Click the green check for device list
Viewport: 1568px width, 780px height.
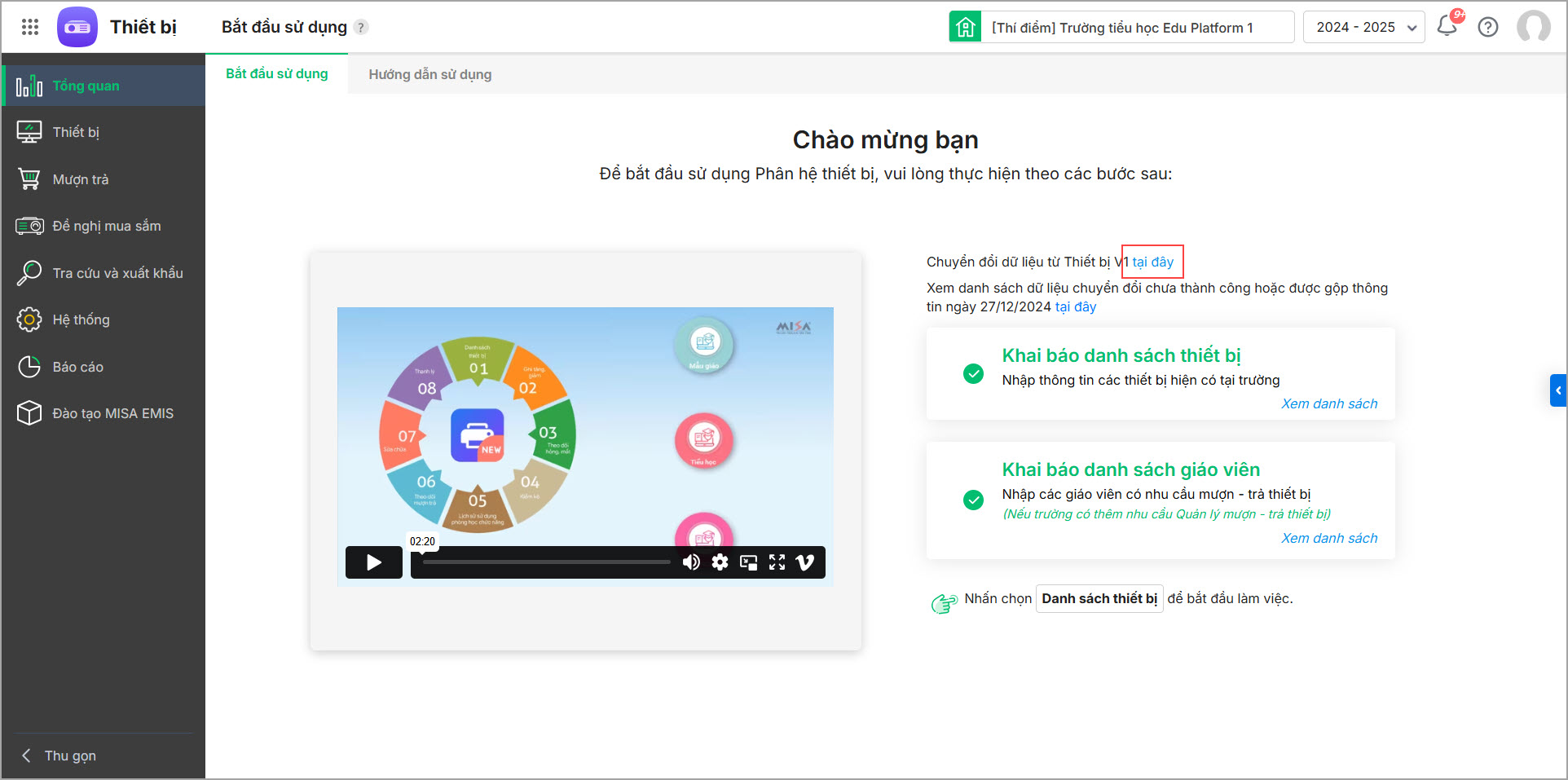[x=973, y=373]
